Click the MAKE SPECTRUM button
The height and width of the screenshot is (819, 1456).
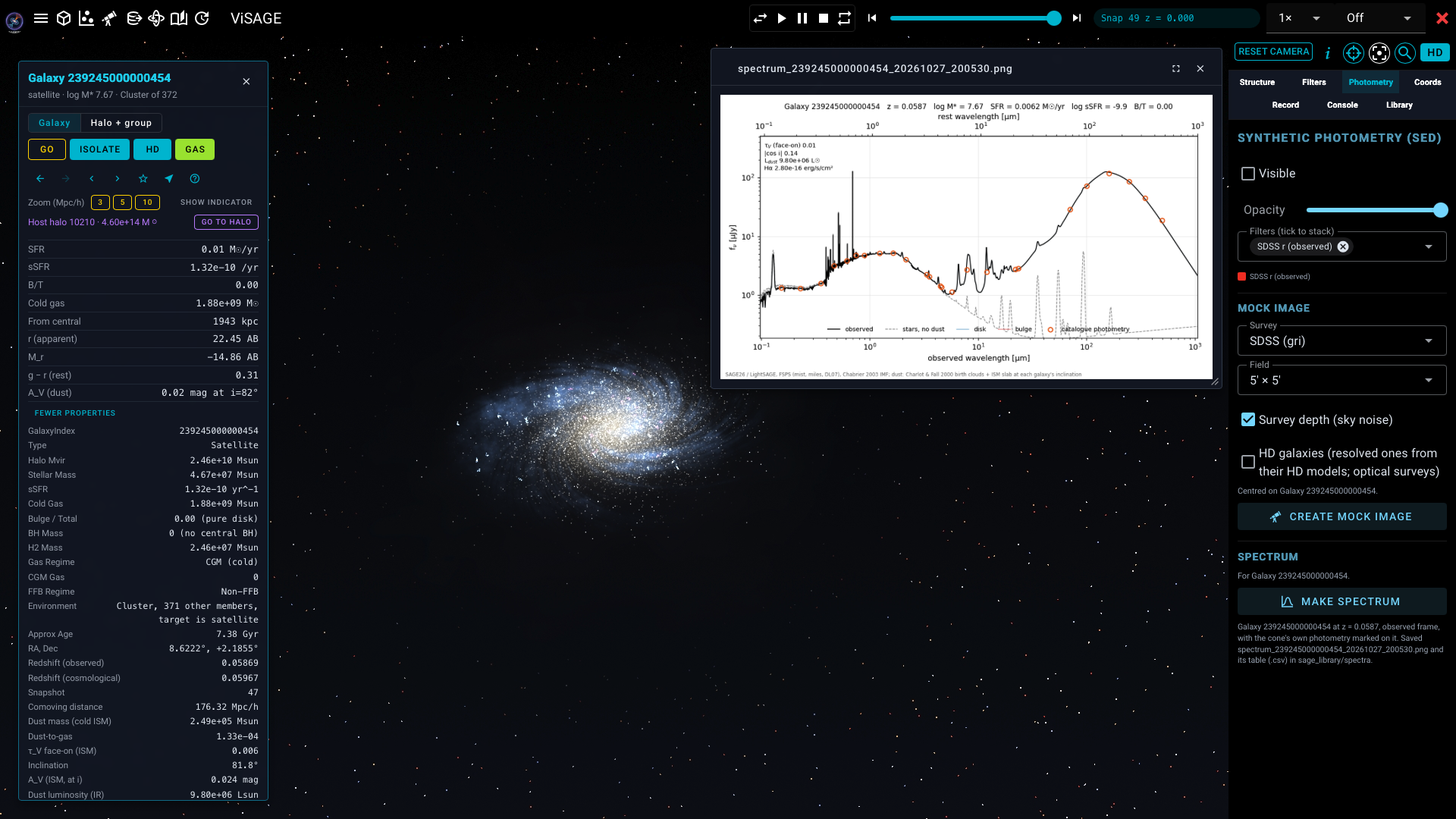(1341, 602)
